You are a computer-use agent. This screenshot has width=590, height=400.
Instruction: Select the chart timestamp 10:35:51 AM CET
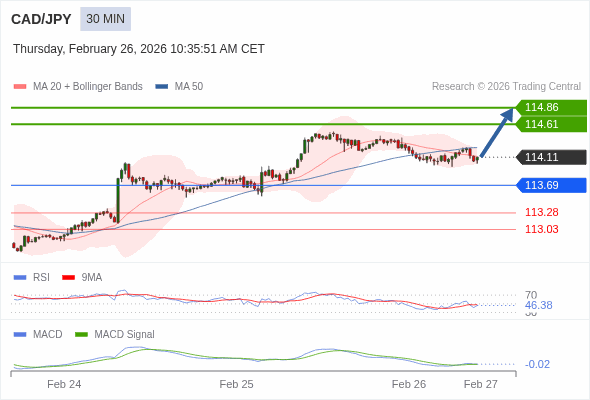217,49
